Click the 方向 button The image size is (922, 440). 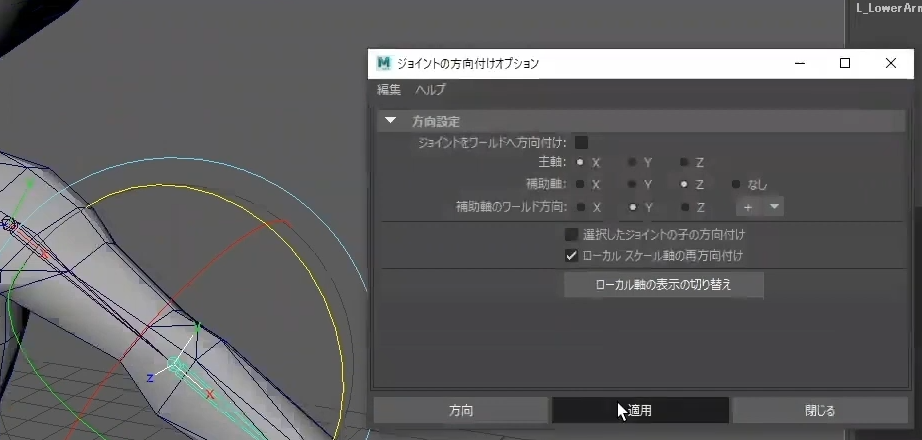(461, 410)
